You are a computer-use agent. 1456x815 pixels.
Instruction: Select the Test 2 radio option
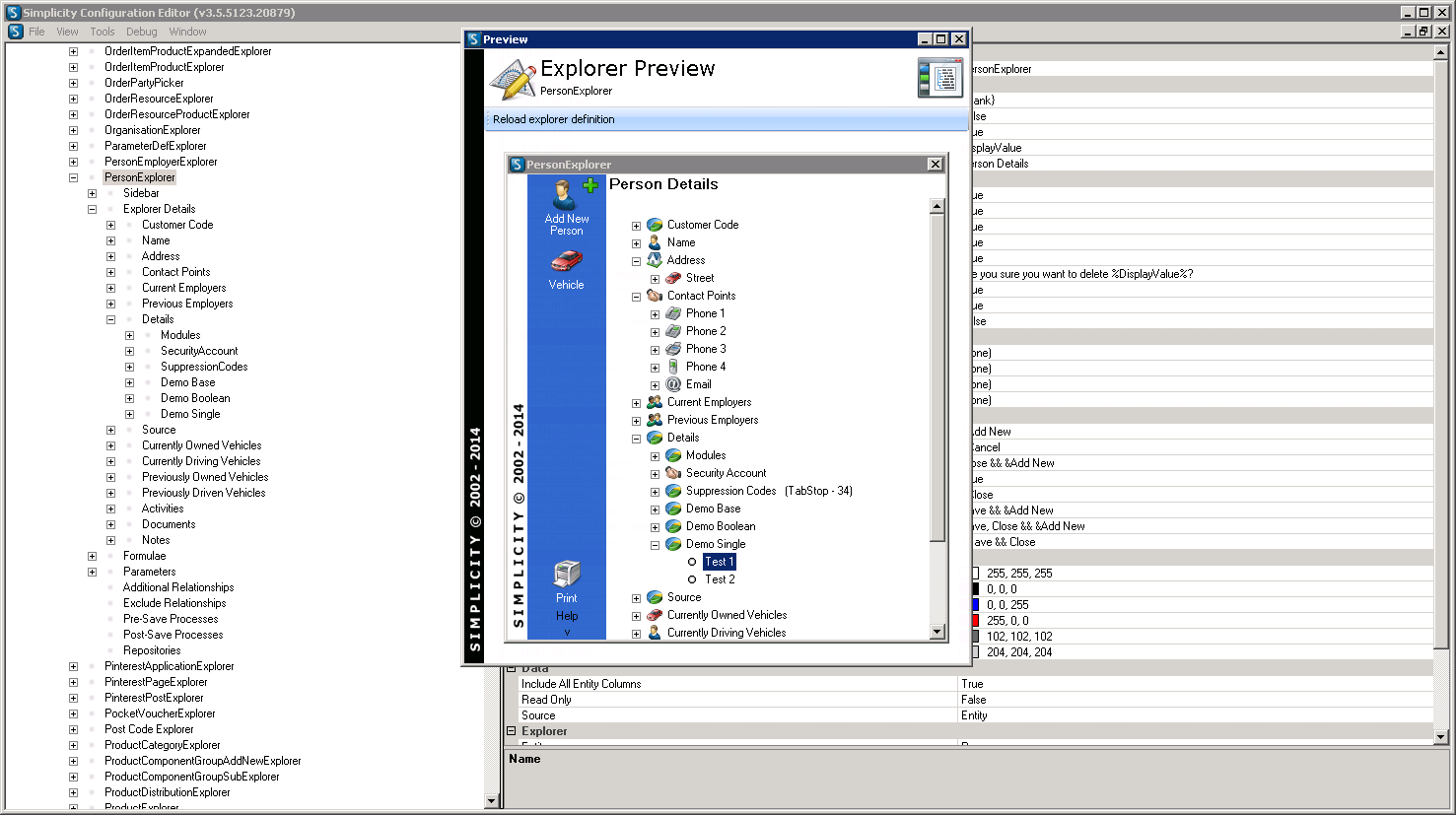(692, 579)
